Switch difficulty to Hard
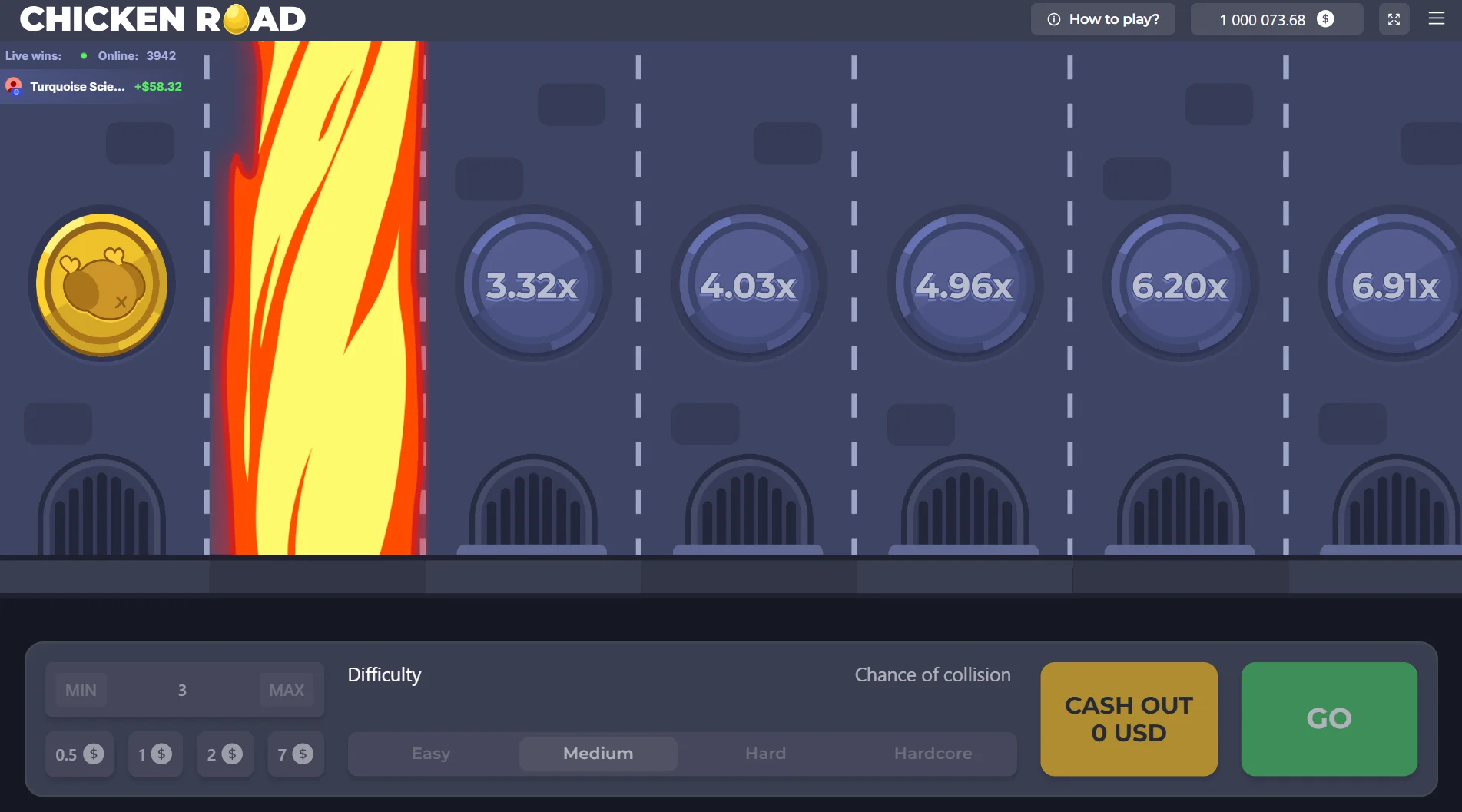The height and width of the screenshot is (812, 1462). click(766, 754)
